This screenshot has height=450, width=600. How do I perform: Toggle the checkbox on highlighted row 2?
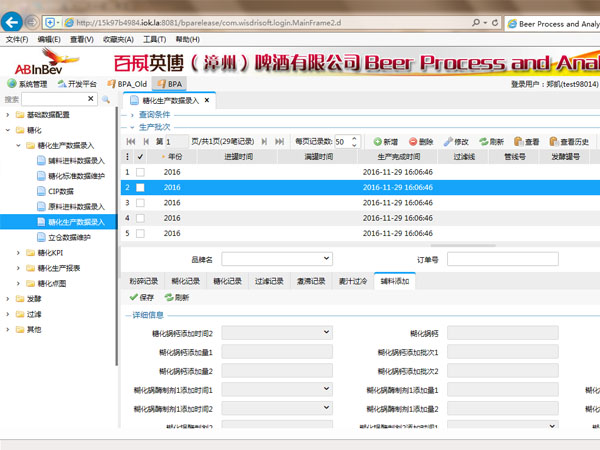pyautogui.click(x=140, y=187)
